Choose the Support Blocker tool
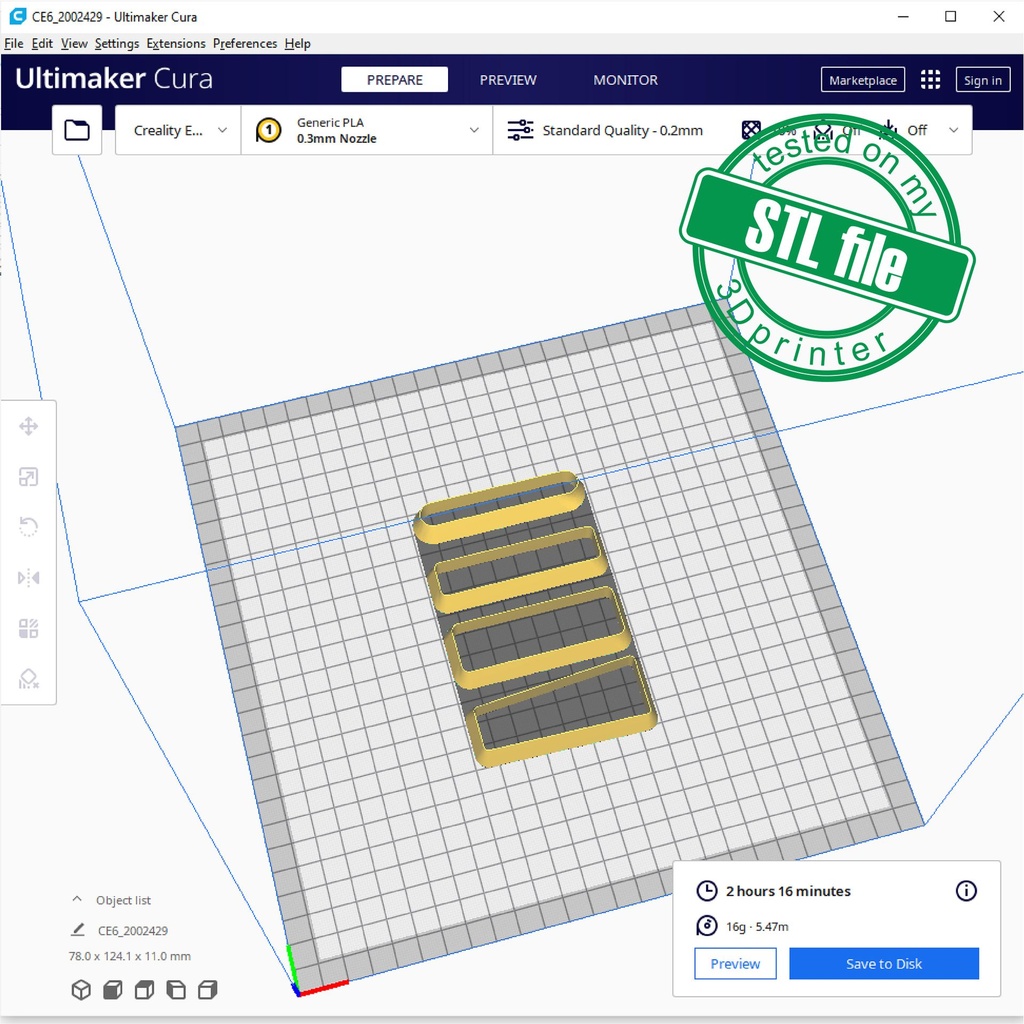The height and width of the screenshot is (1024, 1024). [28, 679]
